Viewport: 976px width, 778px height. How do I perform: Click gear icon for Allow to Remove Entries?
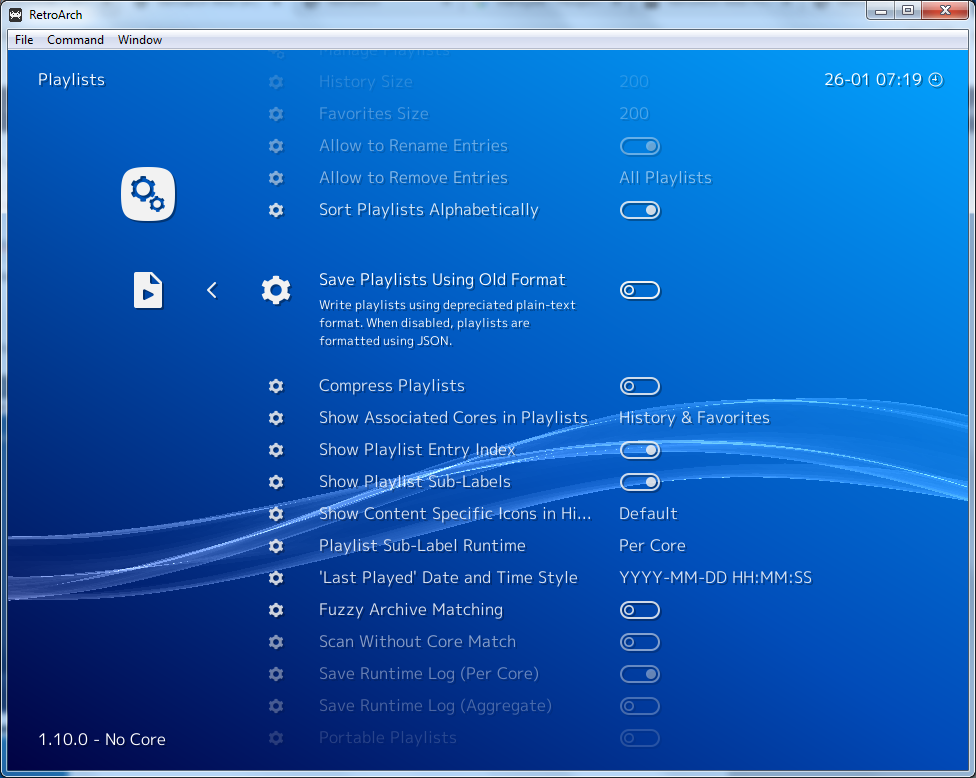pyautogui.click(x=276, y=178)
